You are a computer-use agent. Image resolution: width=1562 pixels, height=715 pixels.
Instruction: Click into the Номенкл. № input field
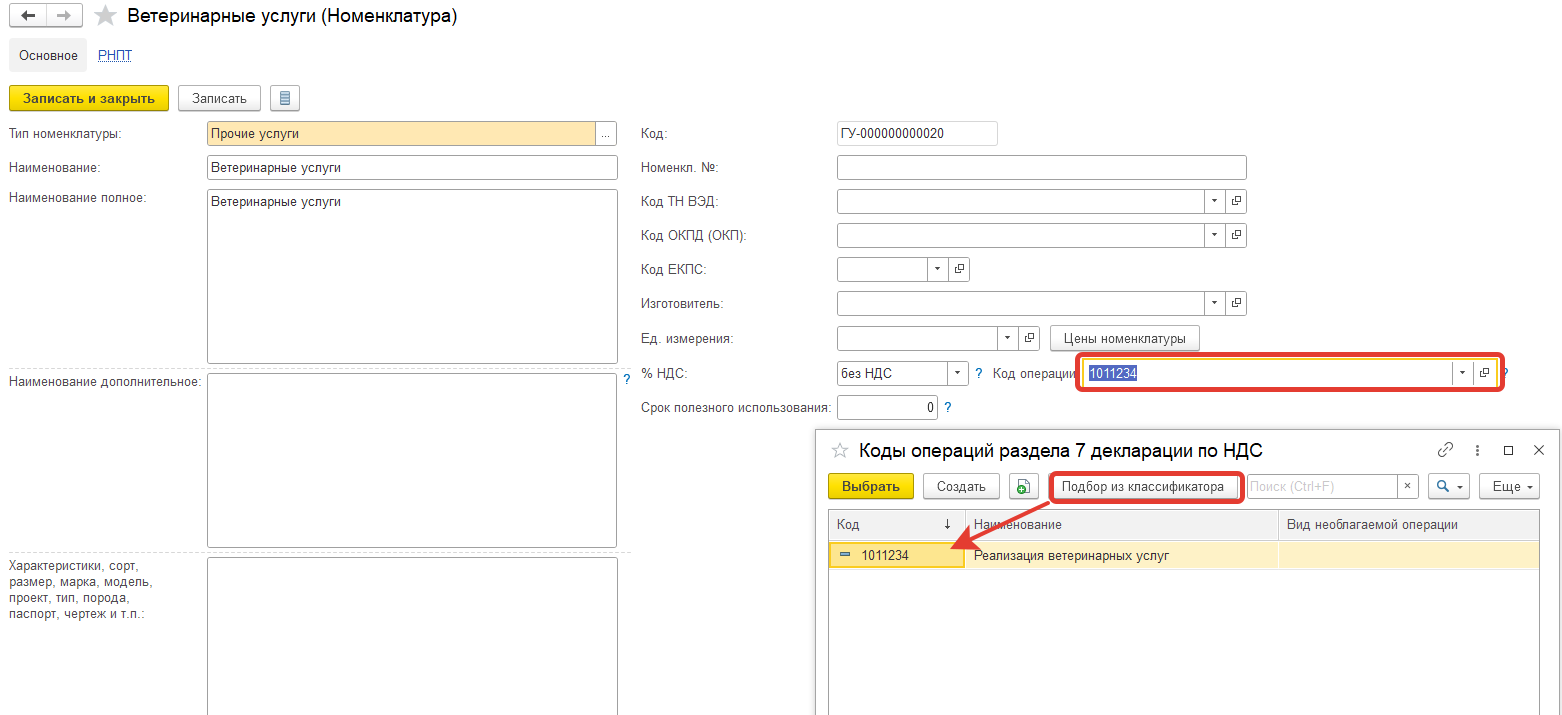tap(1041, 167)
